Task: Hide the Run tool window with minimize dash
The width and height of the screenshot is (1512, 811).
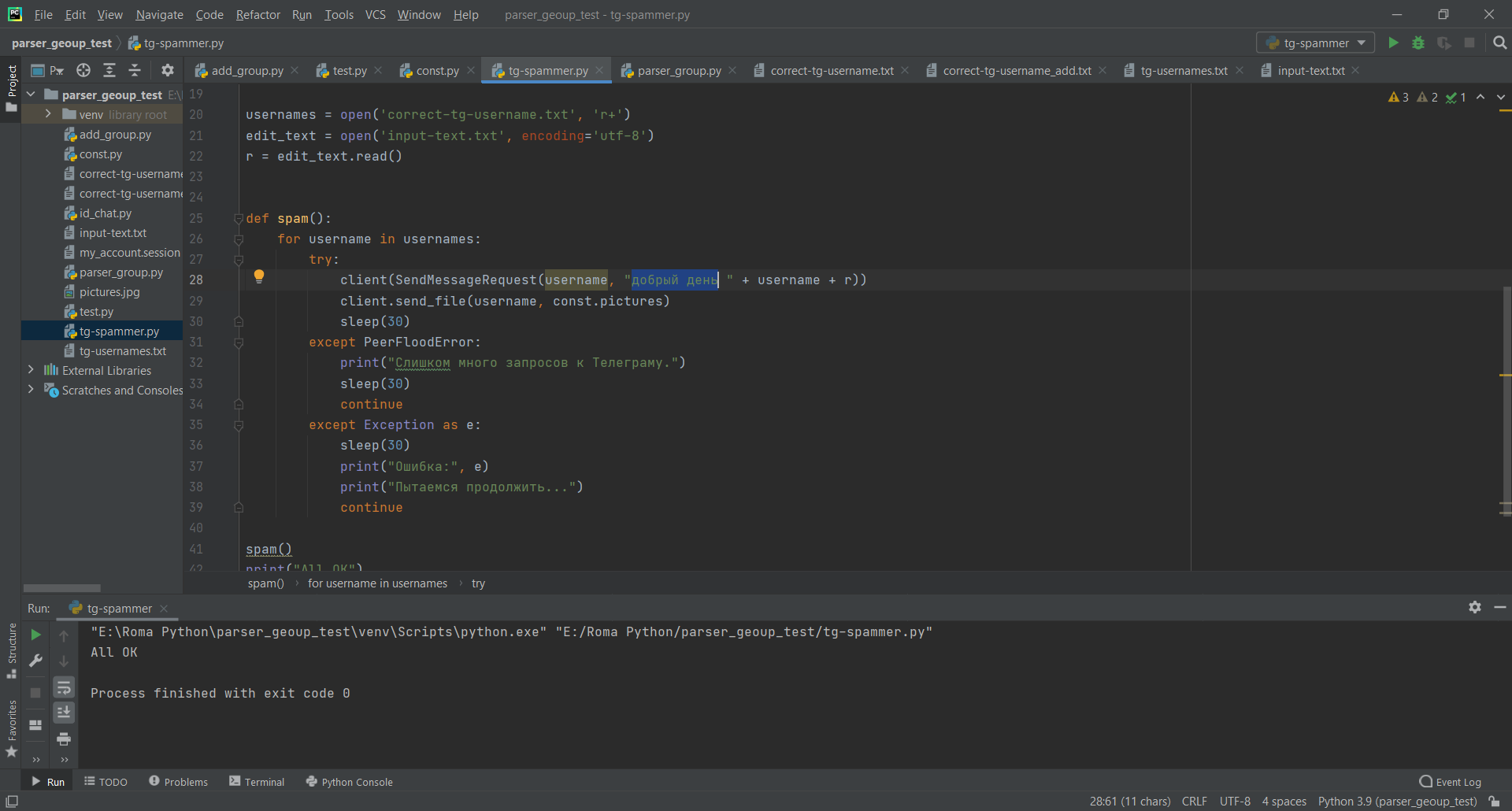Action: coord(1500,607)
